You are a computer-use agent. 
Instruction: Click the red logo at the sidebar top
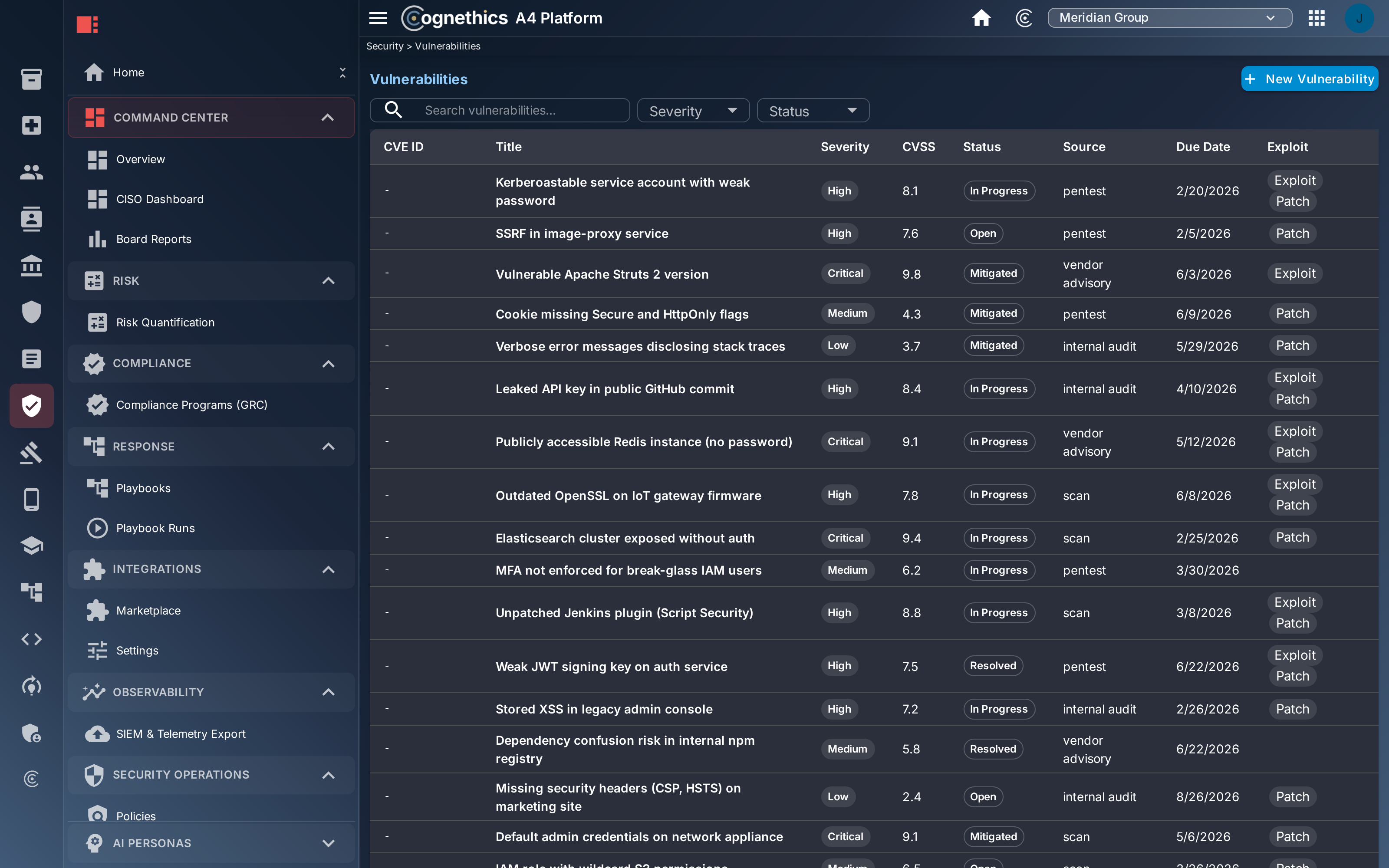point(87,24)
